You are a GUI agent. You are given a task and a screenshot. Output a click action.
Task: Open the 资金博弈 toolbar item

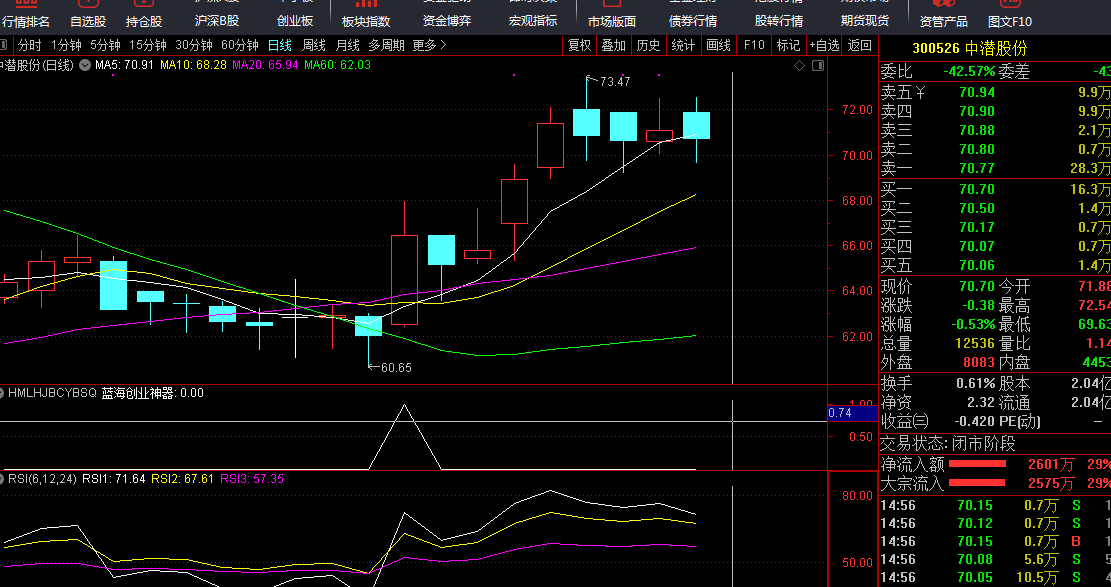point(447,20)
